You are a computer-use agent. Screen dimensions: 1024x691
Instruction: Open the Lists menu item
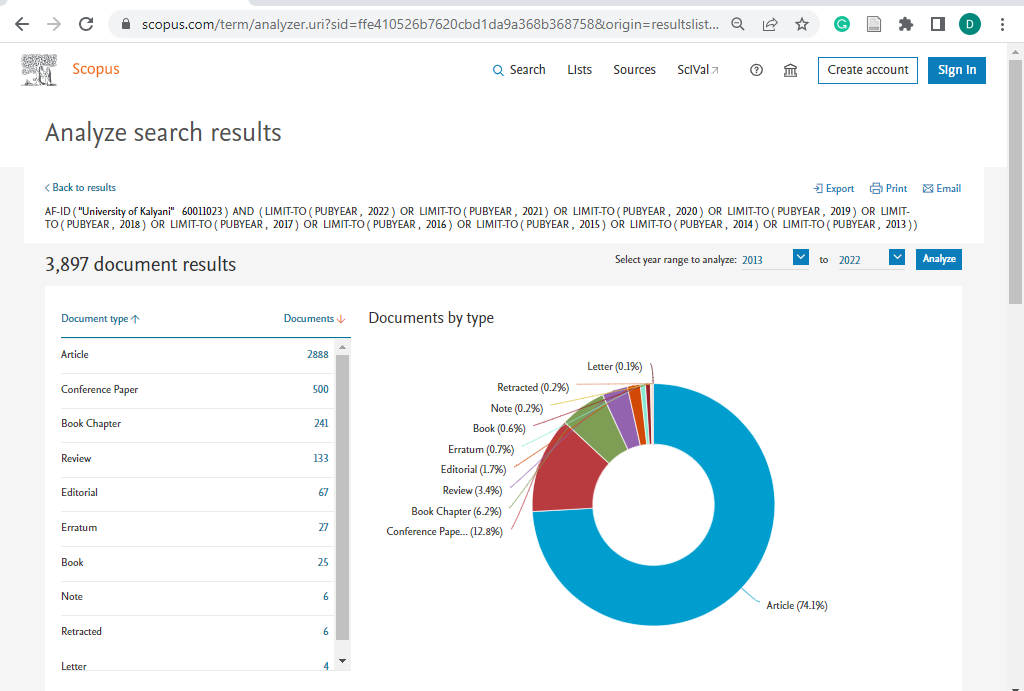pyautogui.click(x=579, y=70)
